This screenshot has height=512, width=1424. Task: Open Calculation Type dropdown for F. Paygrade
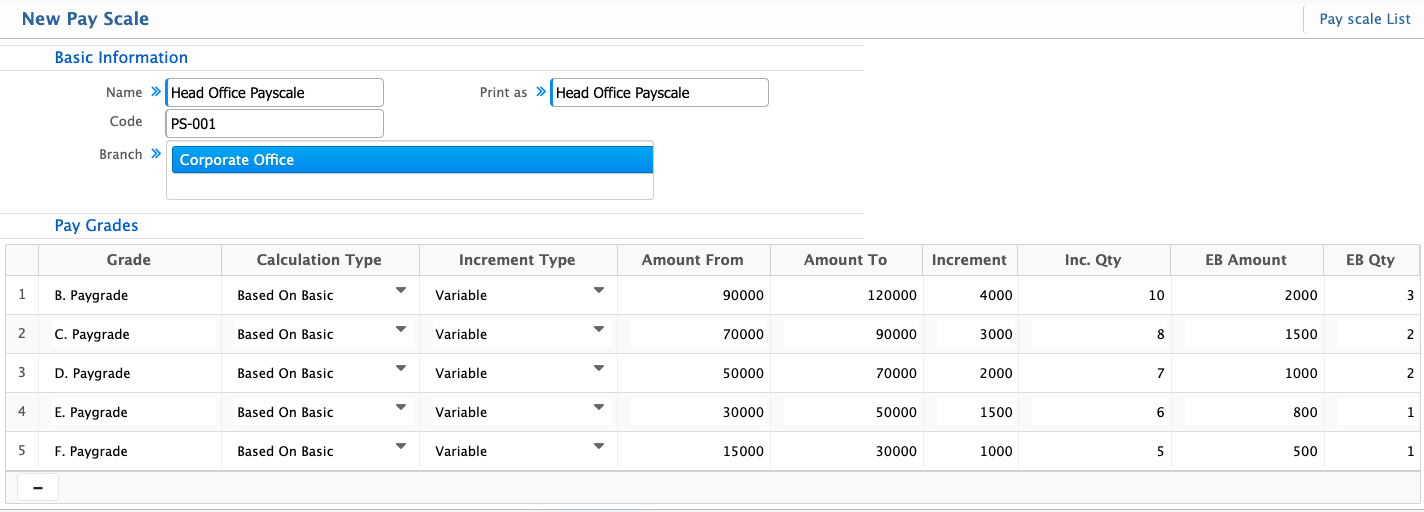pyautogui.click(x=401, y=446)
